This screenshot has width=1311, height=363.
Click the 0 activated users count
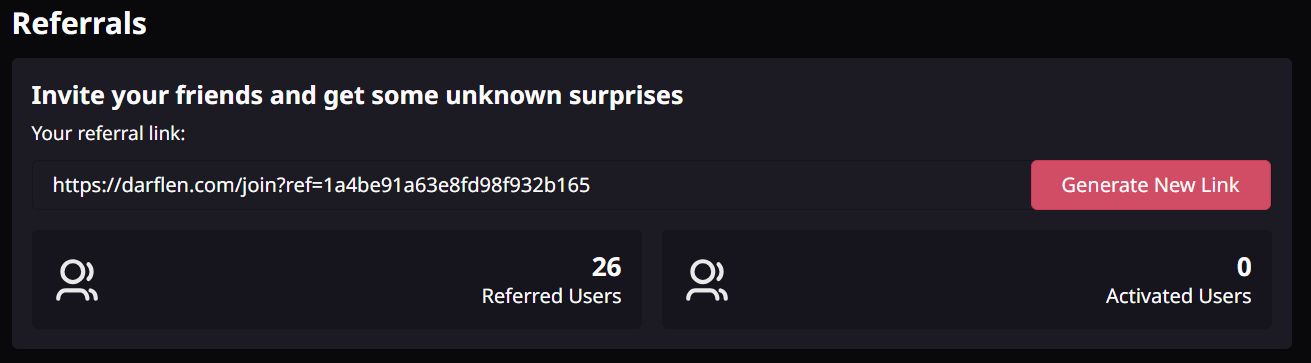coord(1244,267)
